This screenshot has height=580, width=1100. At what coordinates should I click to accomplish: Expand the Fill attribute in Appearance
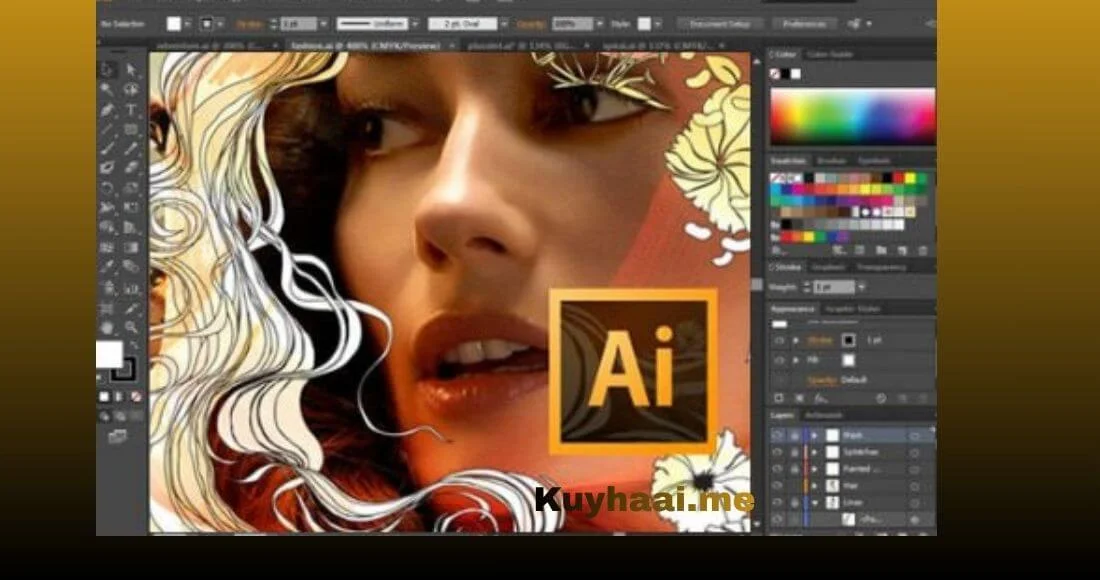click(x=796, y=360)
